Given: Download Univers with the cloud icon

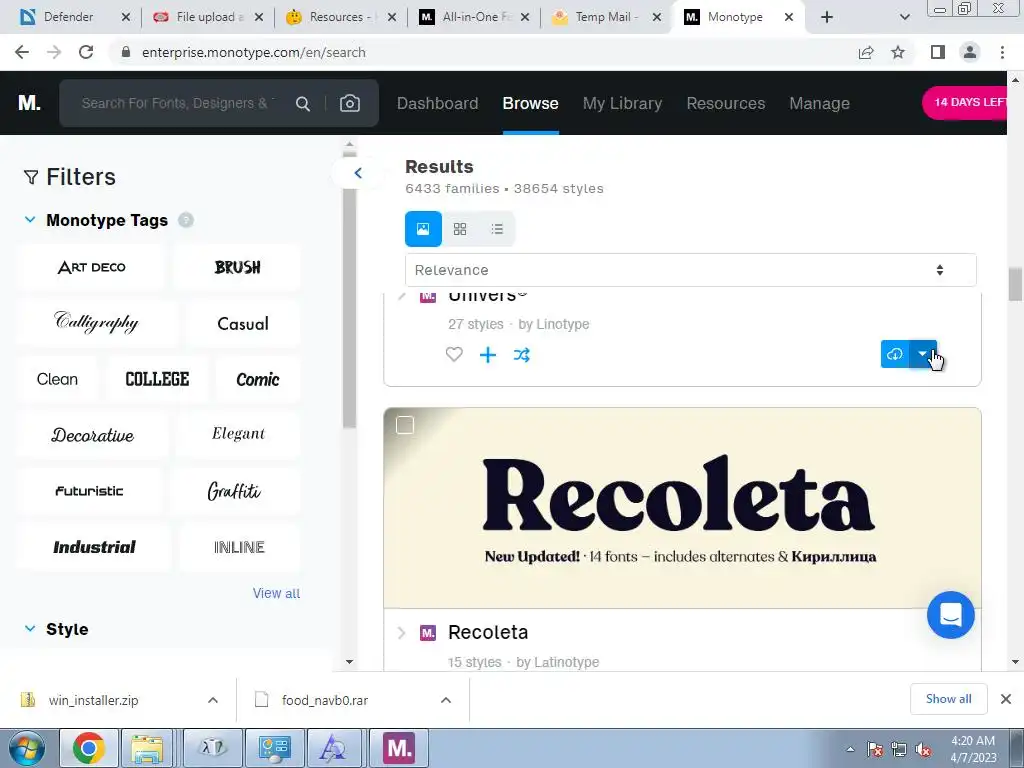Looking at the screenshot, I should tap(895, 354).
